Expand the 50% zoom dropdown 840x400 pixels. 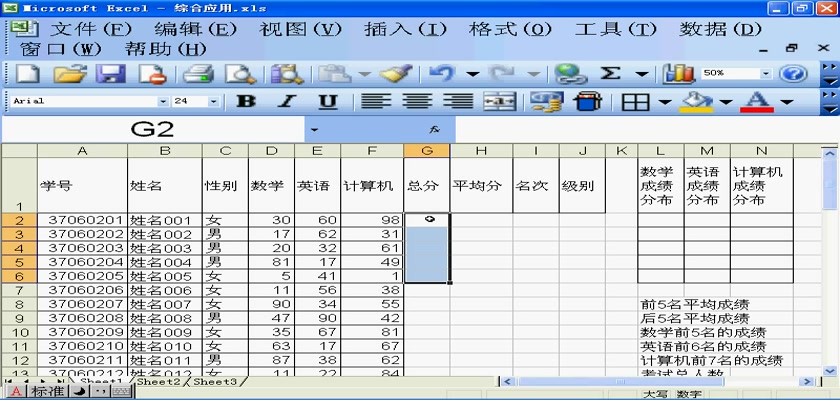(x=766, y=74)
